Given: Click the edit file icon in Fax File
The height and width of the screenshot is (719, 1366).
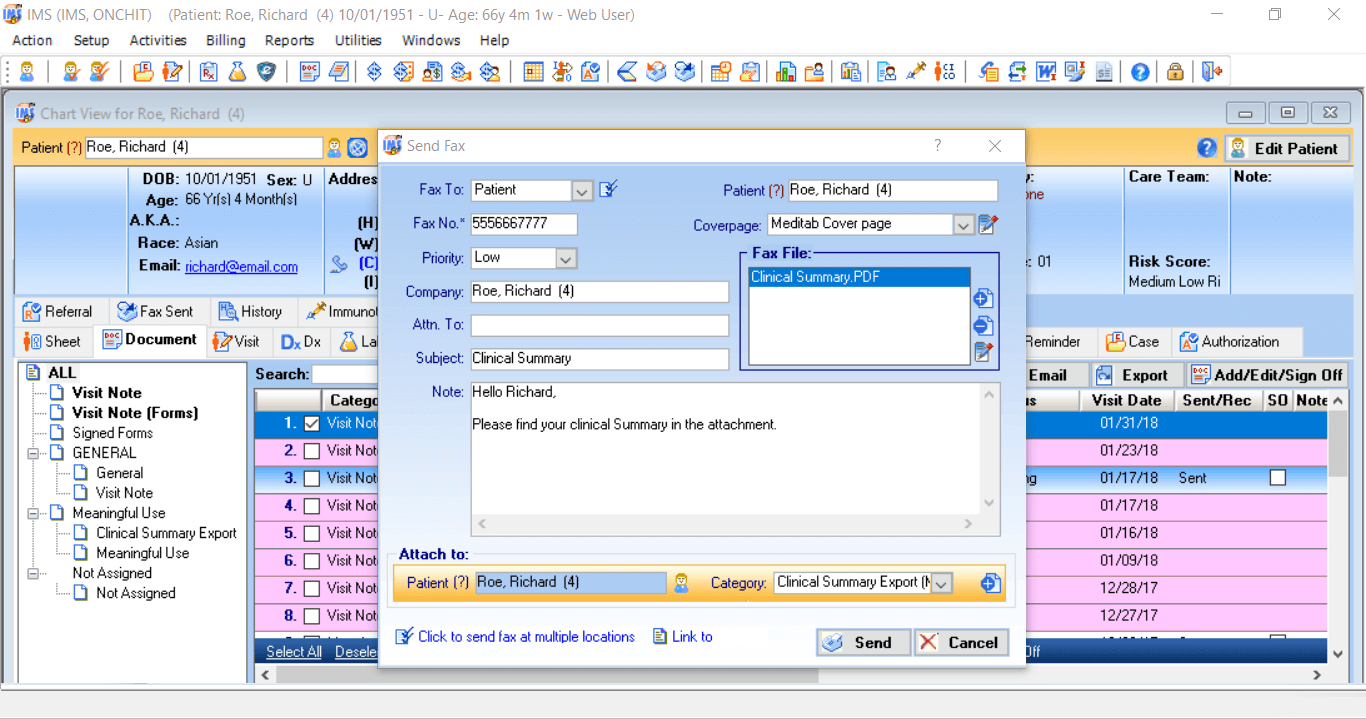Looking at the screenshot, I should click(983, 351).
